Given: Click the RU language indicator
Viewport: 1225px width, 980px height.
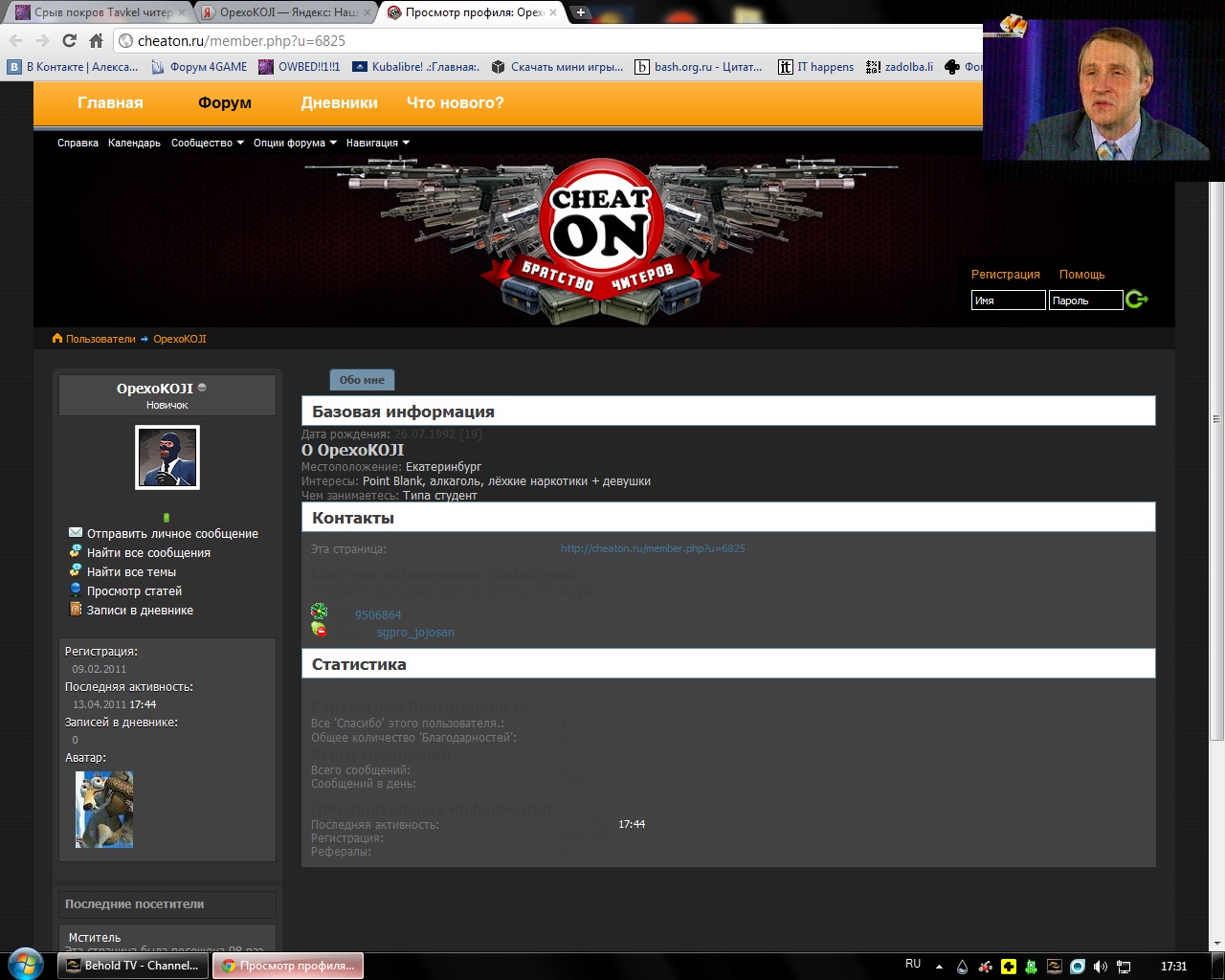Looking at the screenshot, I should coord(913,965).
